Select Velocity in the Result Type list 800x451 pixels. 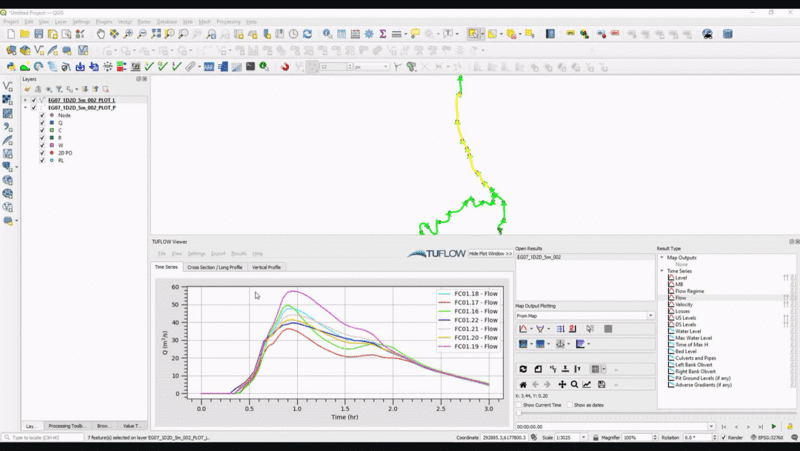tap(685, 304)
